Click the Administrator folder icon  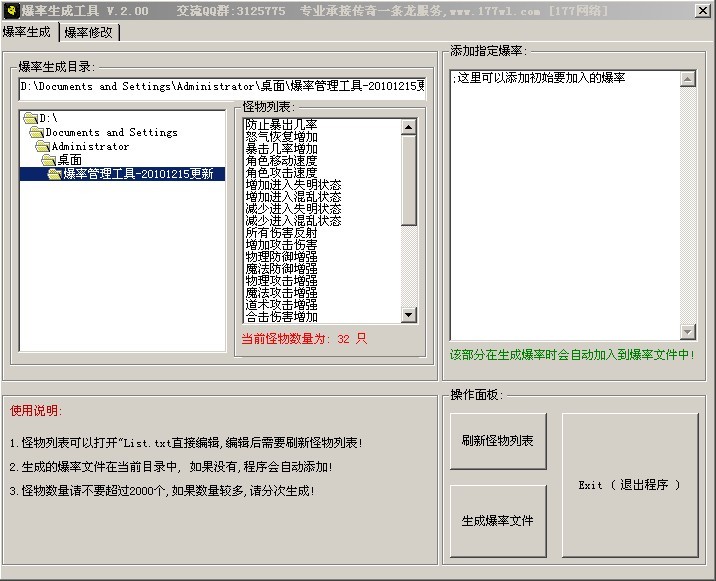(43, 146)
